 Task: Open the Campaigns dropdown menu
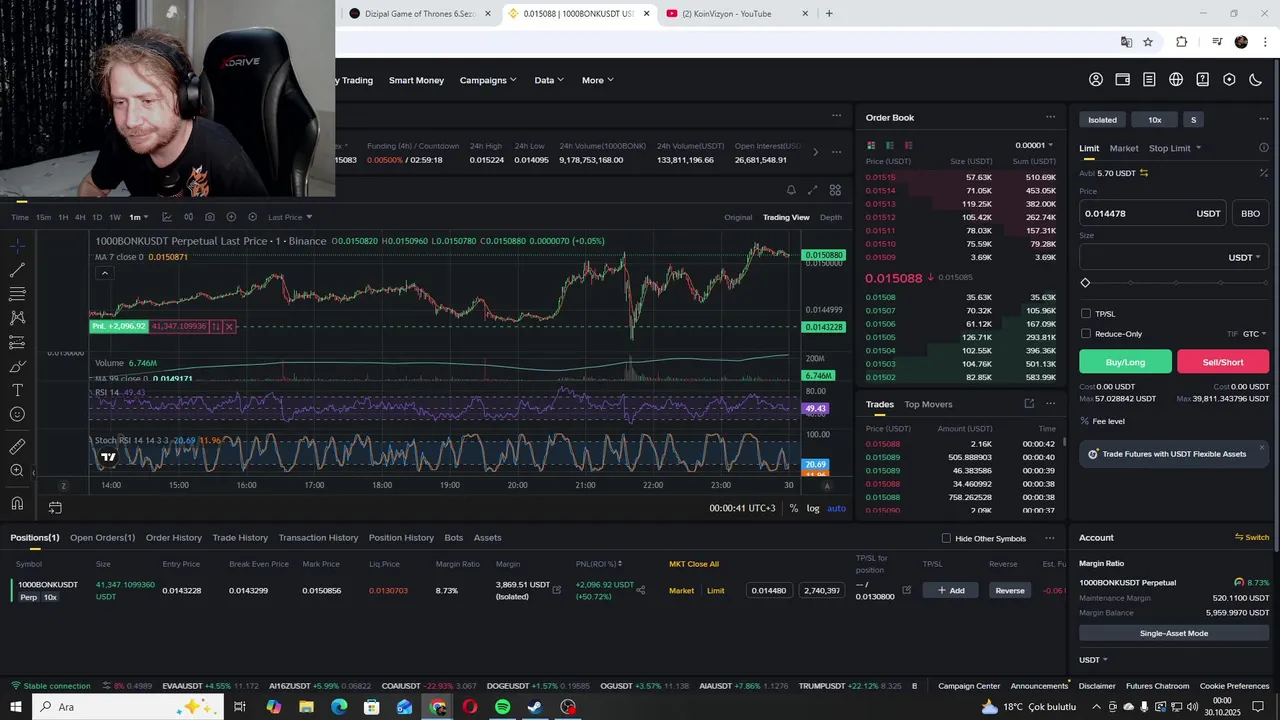click(x=488, y=80)
